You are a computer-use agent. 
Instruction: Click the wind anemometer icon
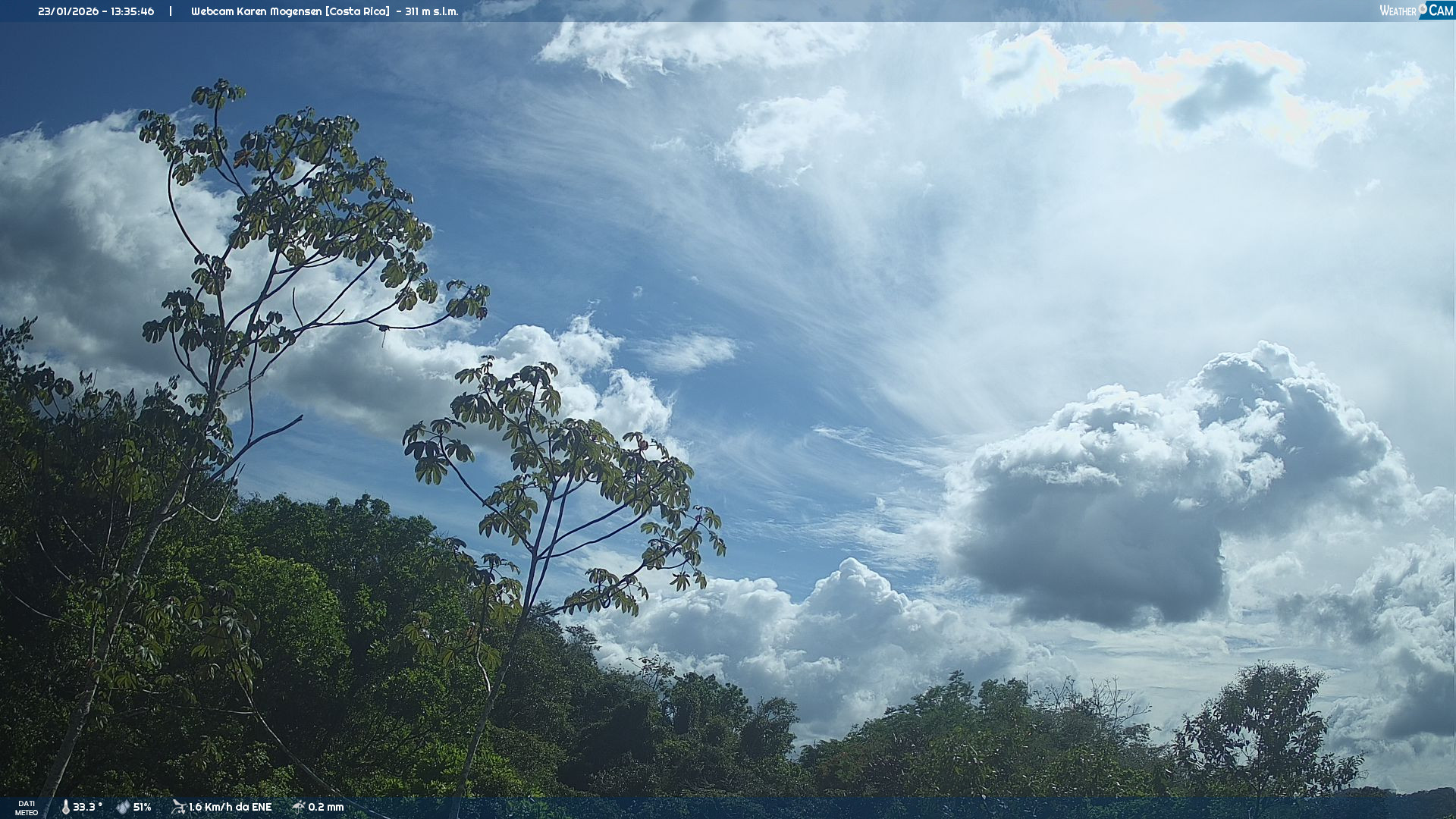[178, 807]
